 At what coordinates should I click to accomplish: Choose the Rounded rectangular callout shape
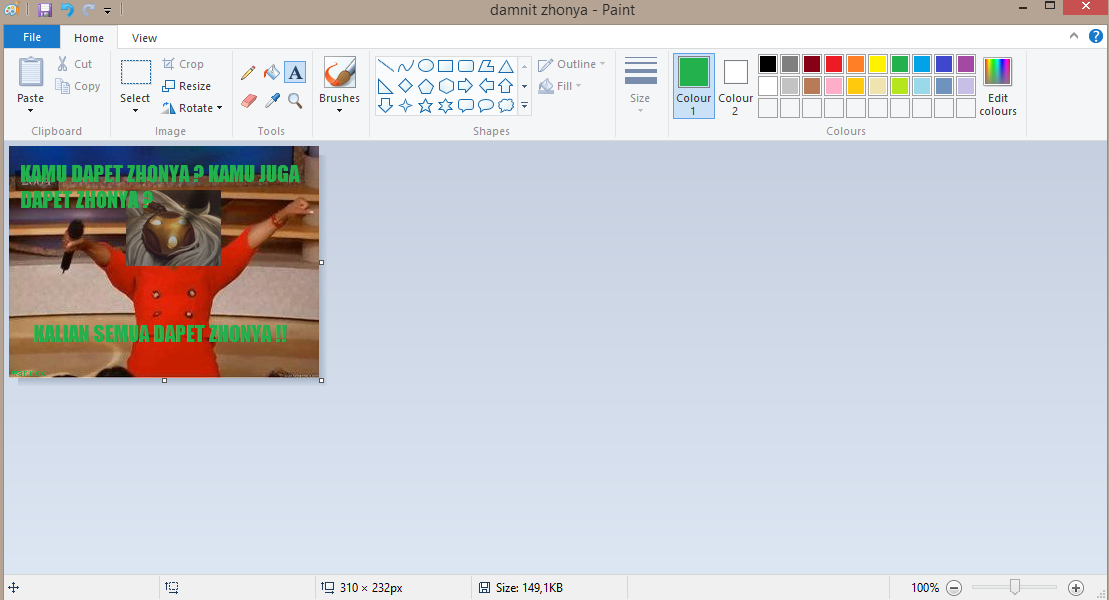tap(465, 106)
